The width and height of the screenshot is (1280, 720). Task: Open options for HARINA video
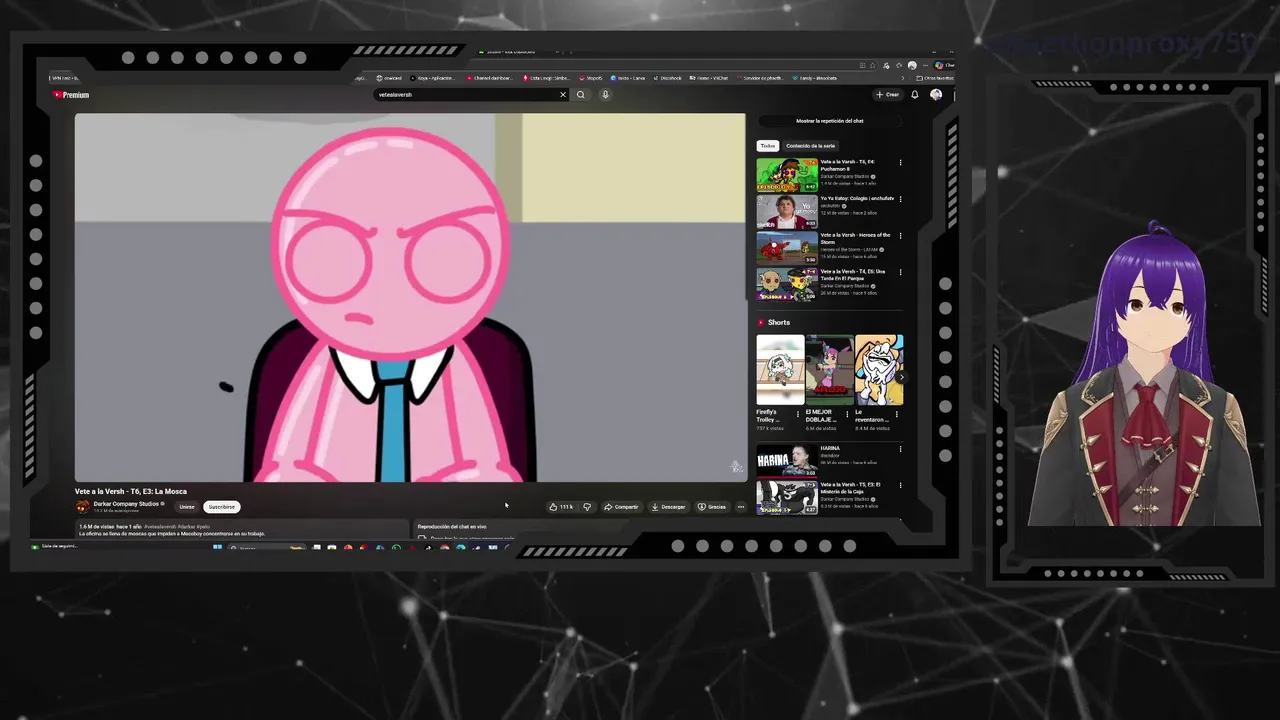click(x=900, y=449)
